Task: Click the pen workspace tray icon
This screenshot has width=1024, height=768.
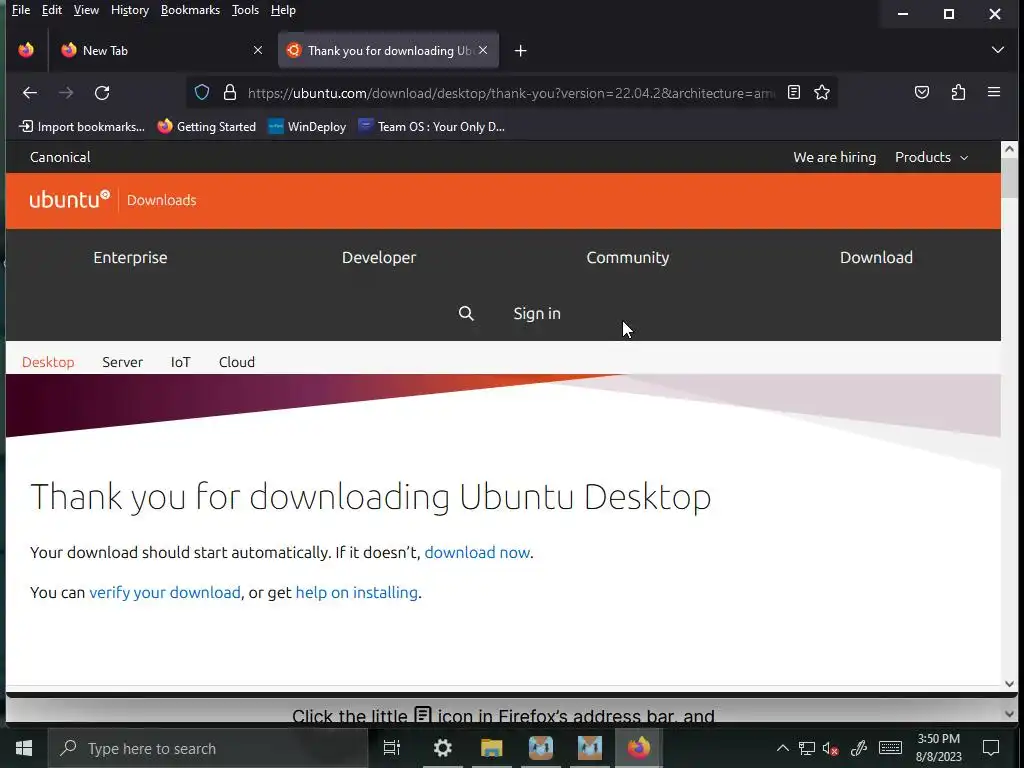Action: (x=859, y=748)
